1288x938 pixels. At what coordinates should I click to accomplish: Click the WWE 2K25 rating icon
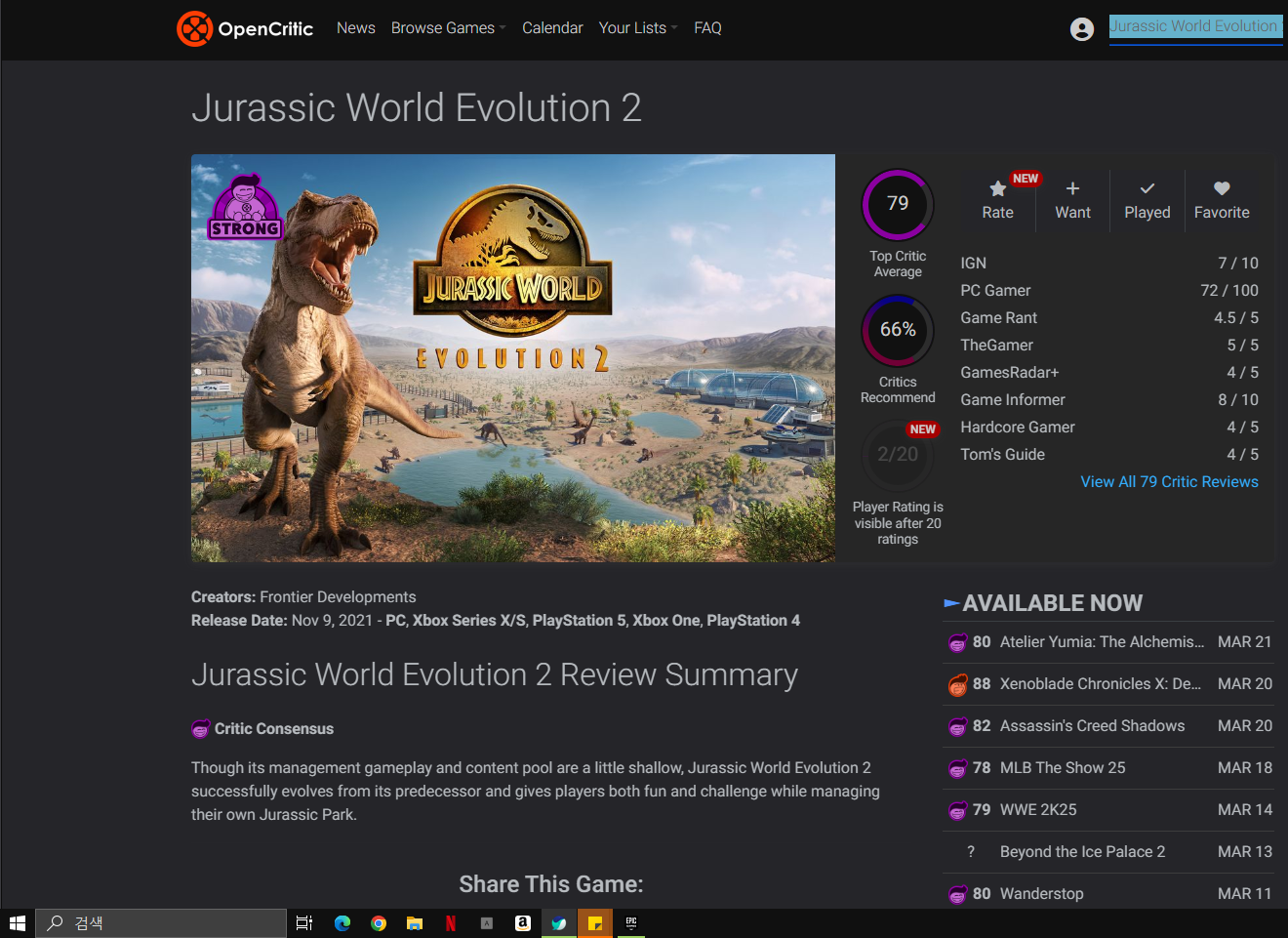tap(958, 810)
